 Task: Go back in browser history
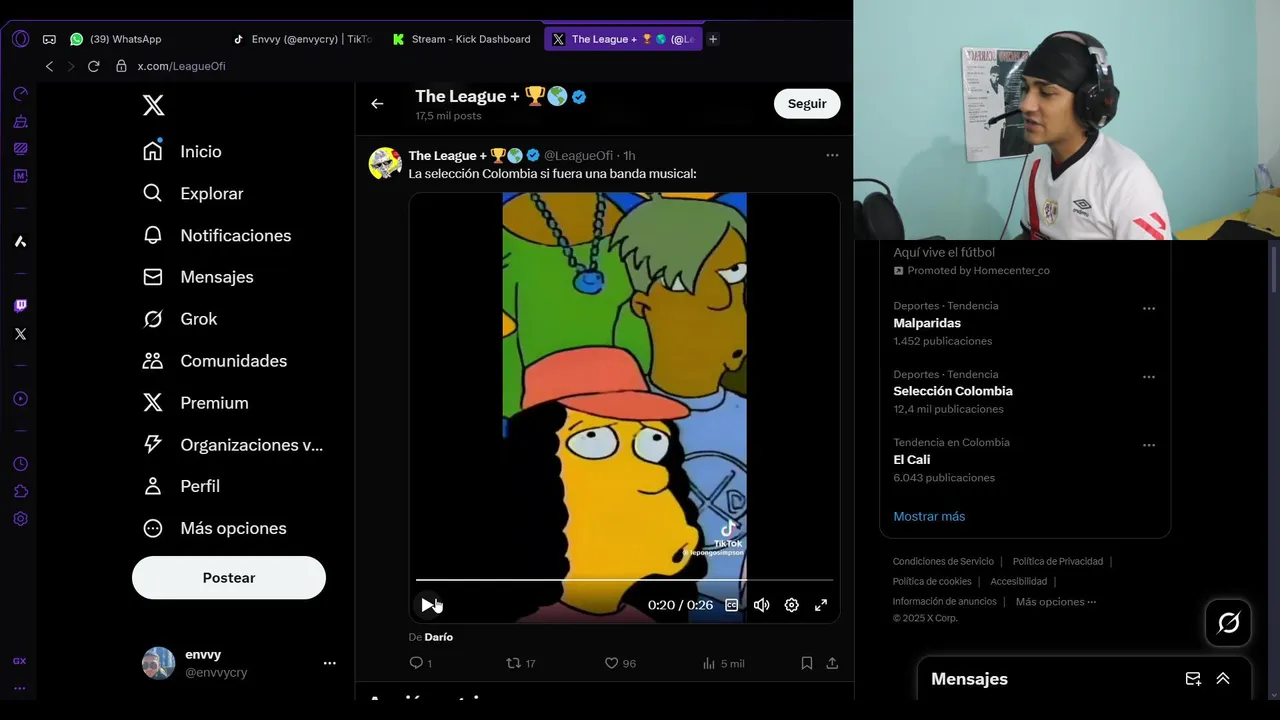click(x=49, y=66)
